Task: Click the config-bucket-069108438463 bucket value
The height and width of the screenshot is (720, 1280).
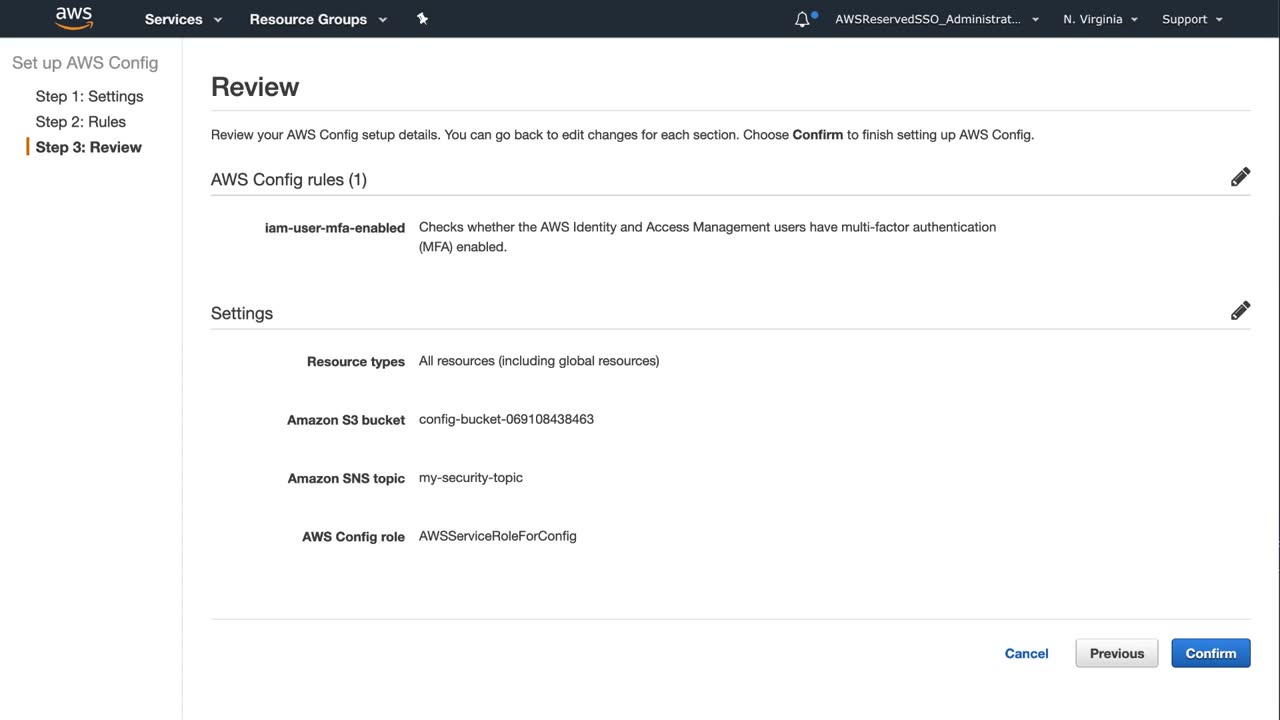Action: 506,419
